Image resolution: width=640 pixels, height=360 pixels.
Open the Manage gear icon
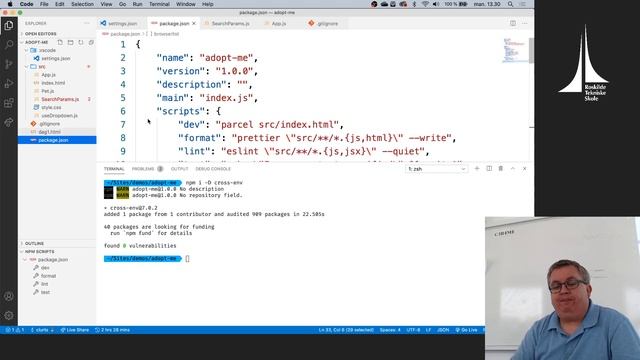(9, 316)
